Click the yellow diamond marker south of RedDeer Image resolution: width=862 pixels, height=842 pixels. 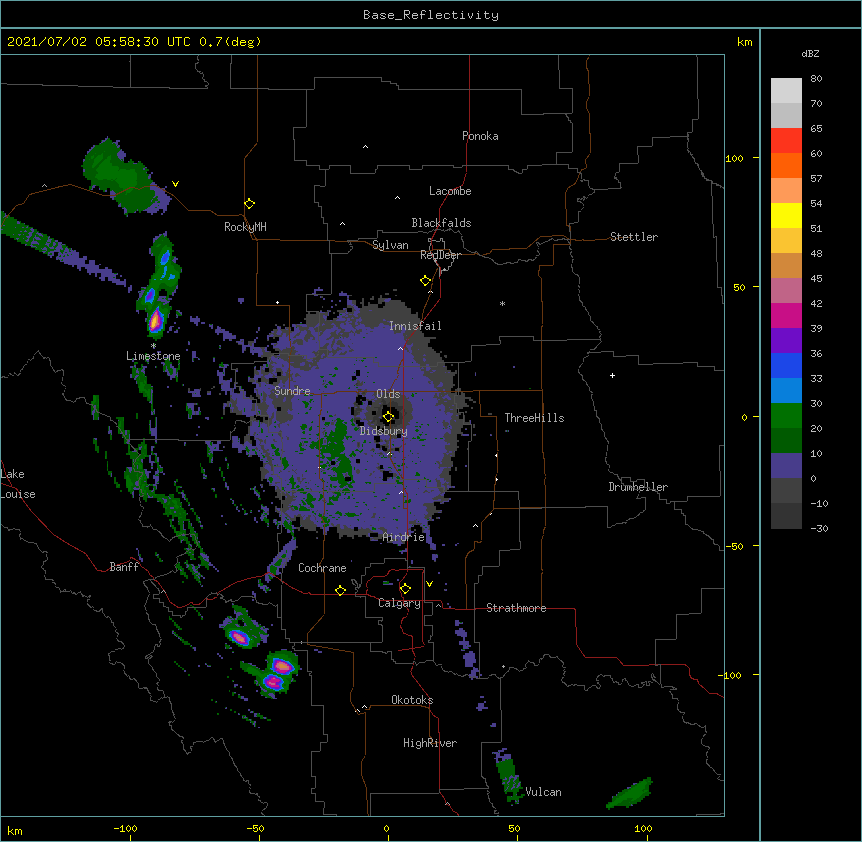click(x=426, y=281)
